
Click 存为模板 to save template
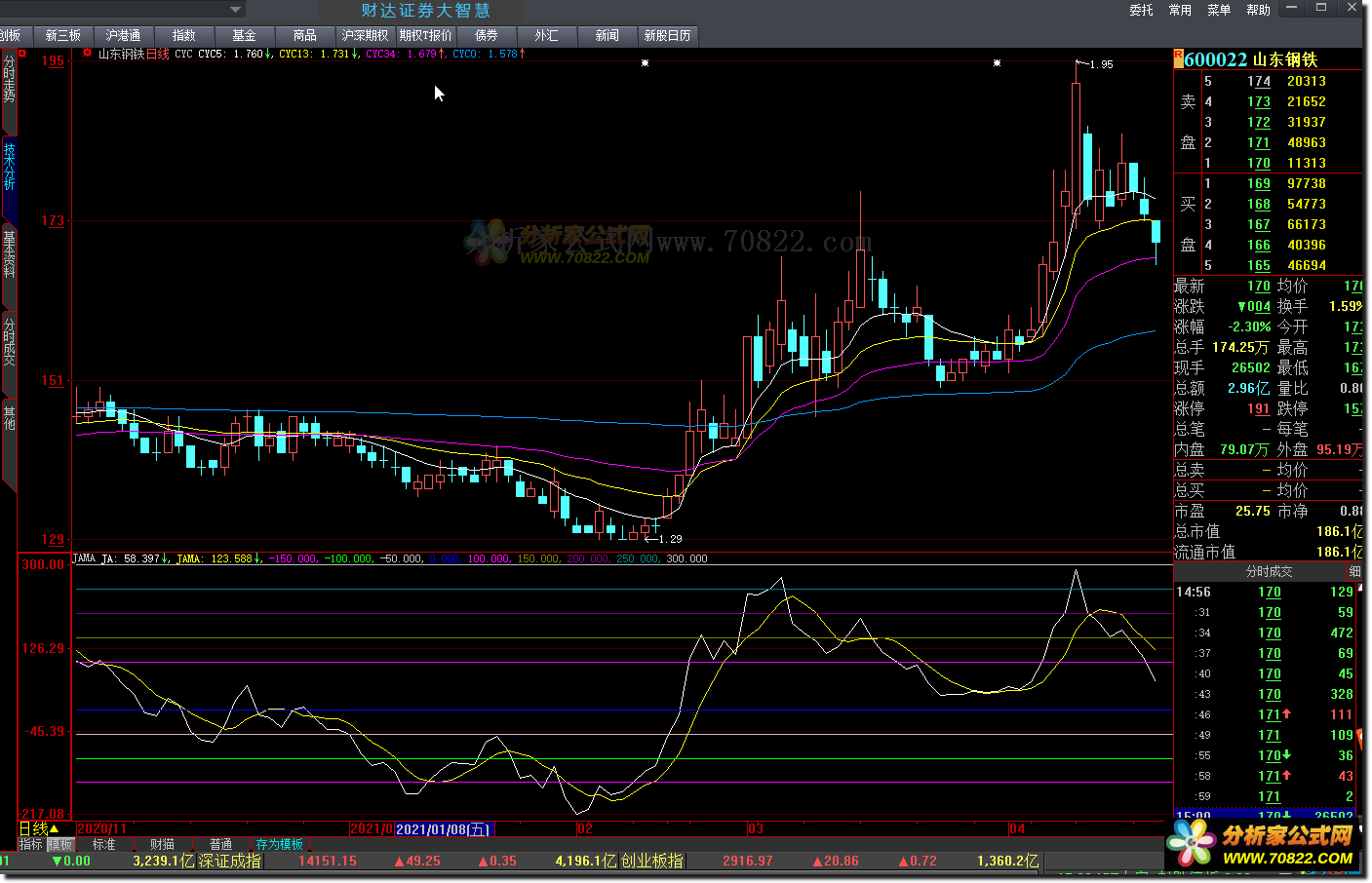coord(280,844)
